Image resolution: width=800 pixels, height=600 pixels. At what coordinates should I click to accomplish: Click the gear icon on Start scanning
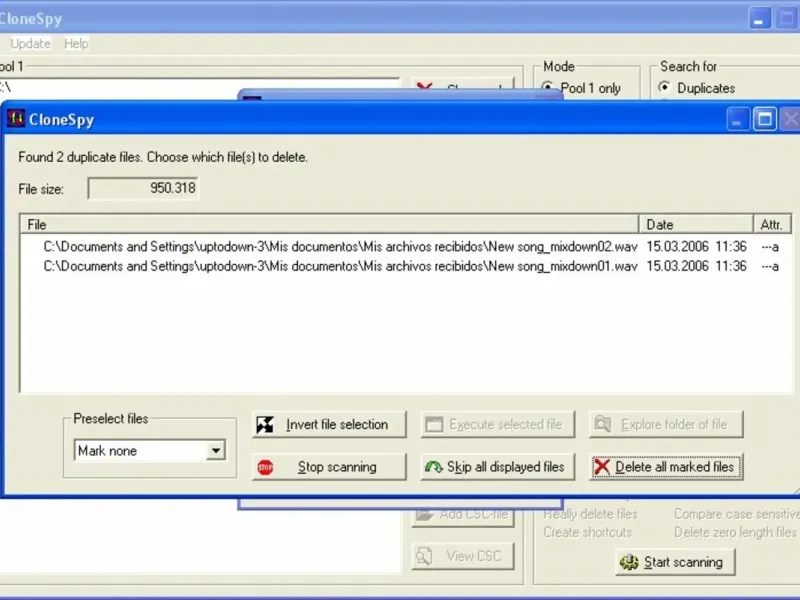[x=629, y=562]
